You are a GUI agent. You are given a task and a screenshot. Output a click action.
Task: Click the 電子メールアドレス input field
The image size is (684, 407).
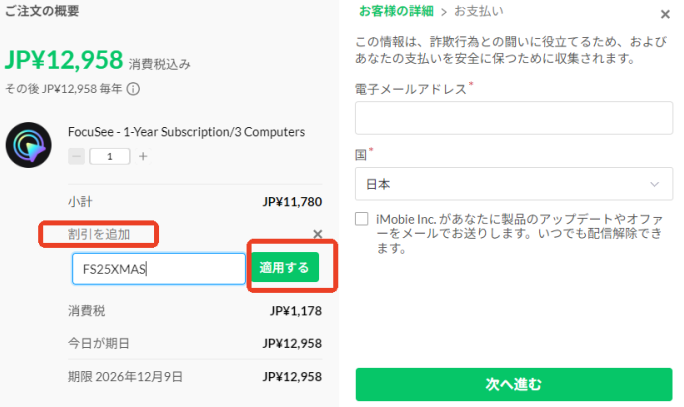tap(514, 119)
